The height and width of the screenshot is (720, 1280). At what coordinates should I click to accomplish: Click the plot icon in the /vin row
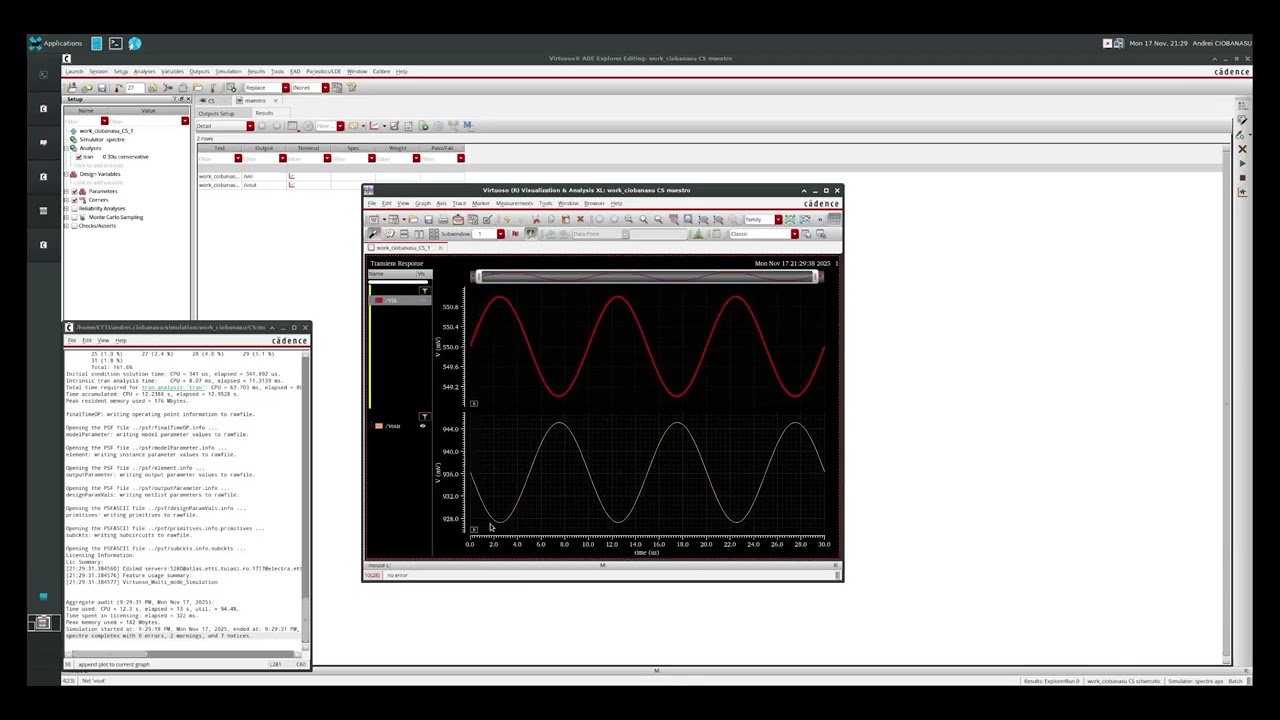[x=292, y=177]
